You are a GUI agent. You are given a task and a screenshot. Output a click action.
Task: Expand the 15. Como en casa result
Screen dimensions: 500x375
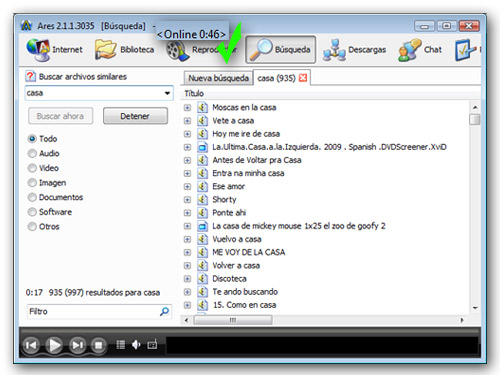point(187,305)
